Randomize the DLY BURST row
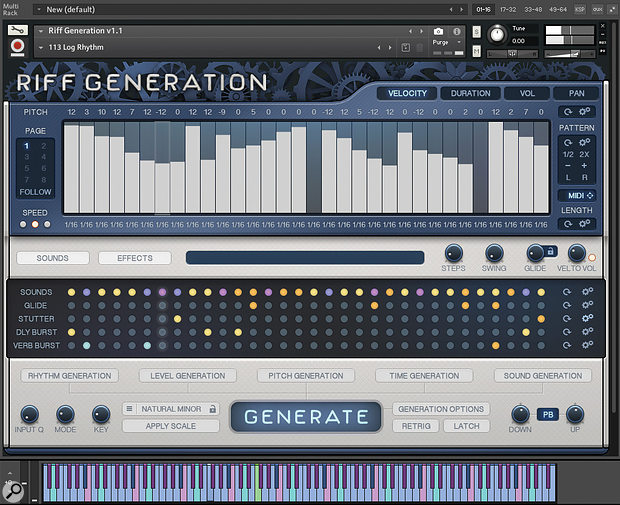The height and width of the screenshot is (505, 620). tap(567, 332)
